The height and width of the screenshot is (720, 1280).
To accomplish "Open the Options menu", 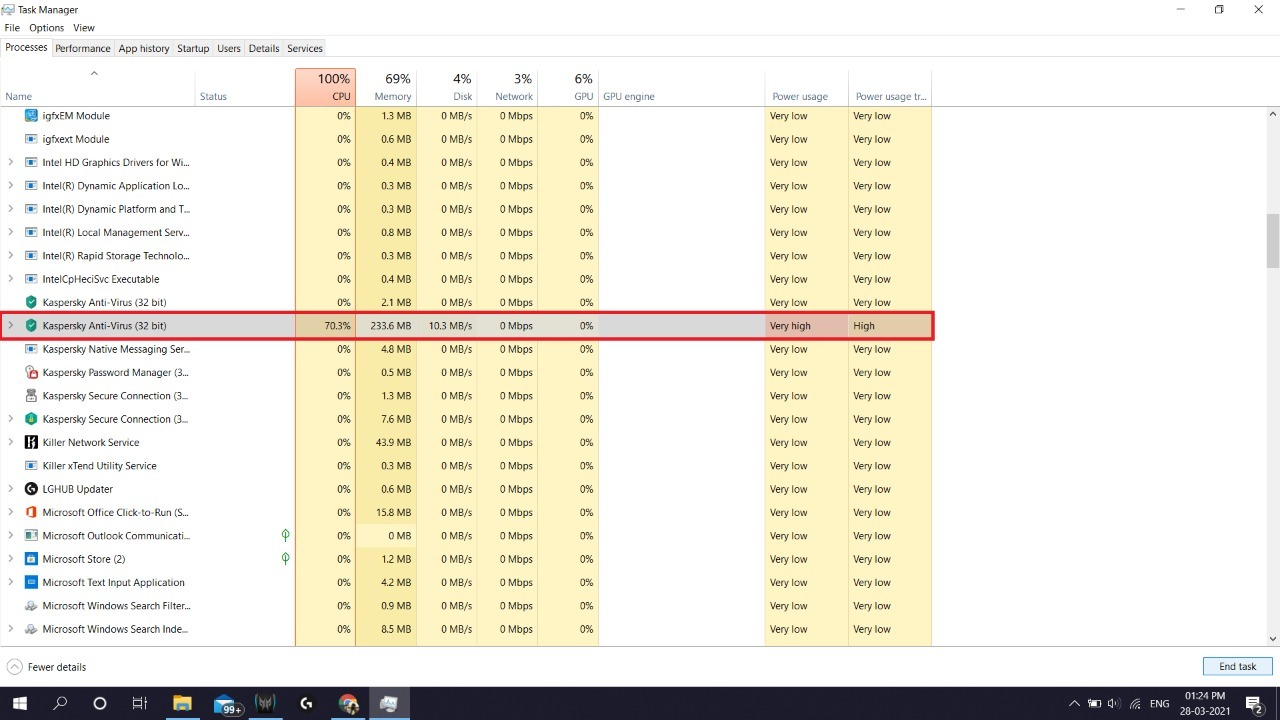I will tap(46, 28).
